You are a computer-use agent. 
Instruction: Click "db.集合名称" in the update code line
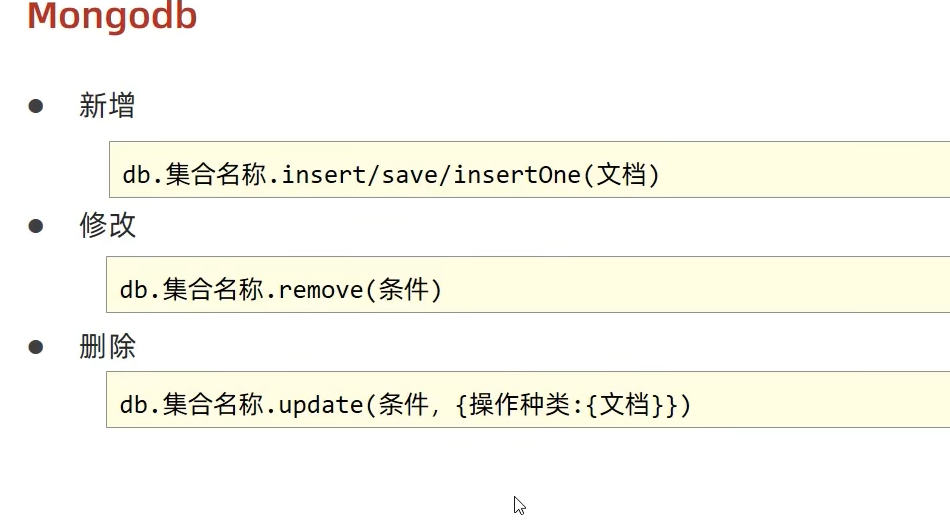(194, 405)
